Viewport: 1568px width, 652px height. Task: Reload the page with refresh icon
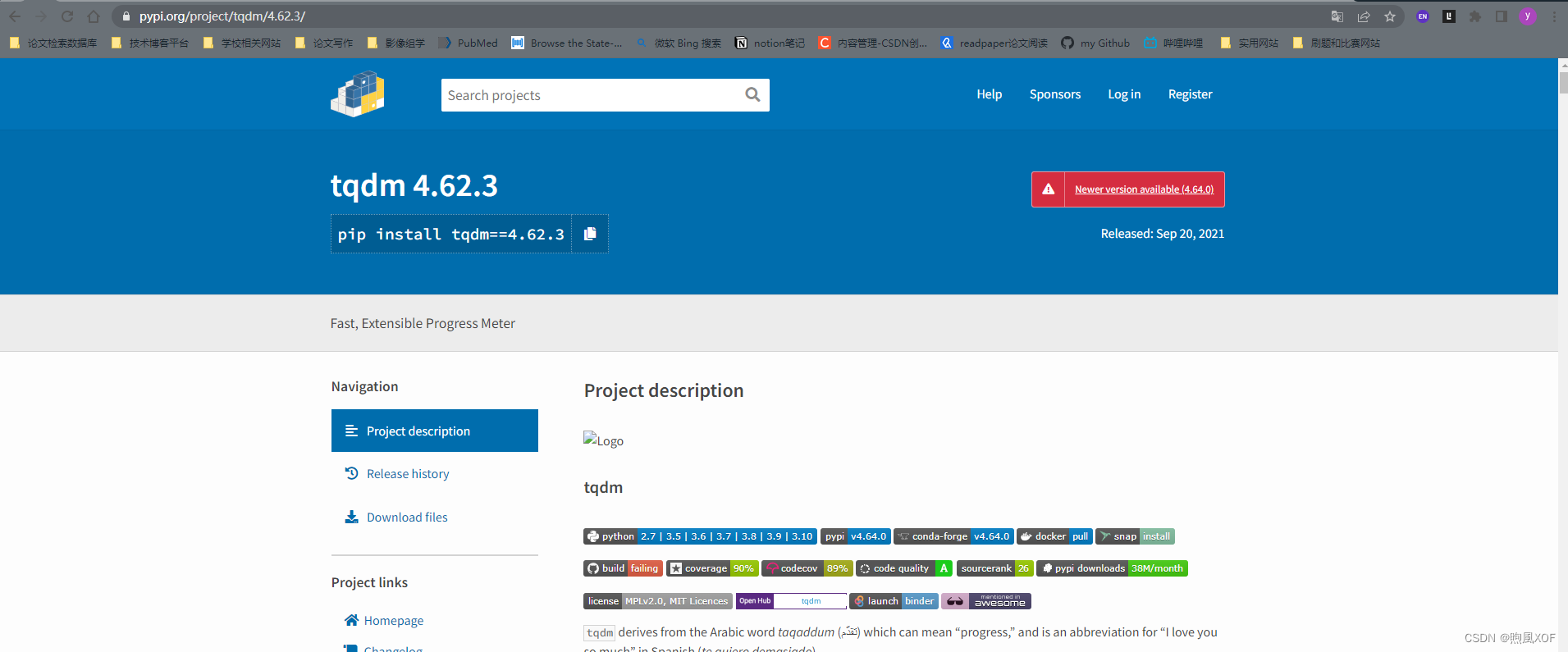(67, 16)
